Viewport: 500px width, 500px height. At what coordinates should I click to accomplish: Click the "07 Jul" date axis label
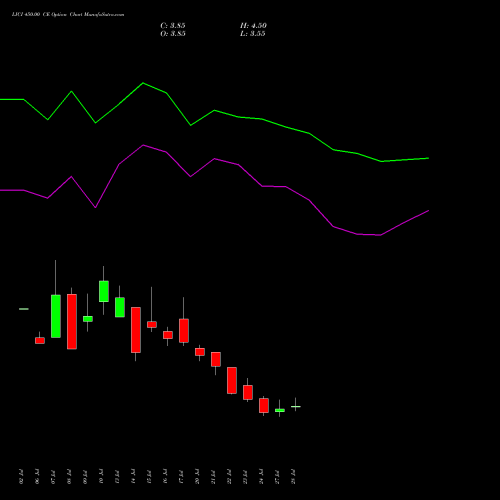click(53, 477)
